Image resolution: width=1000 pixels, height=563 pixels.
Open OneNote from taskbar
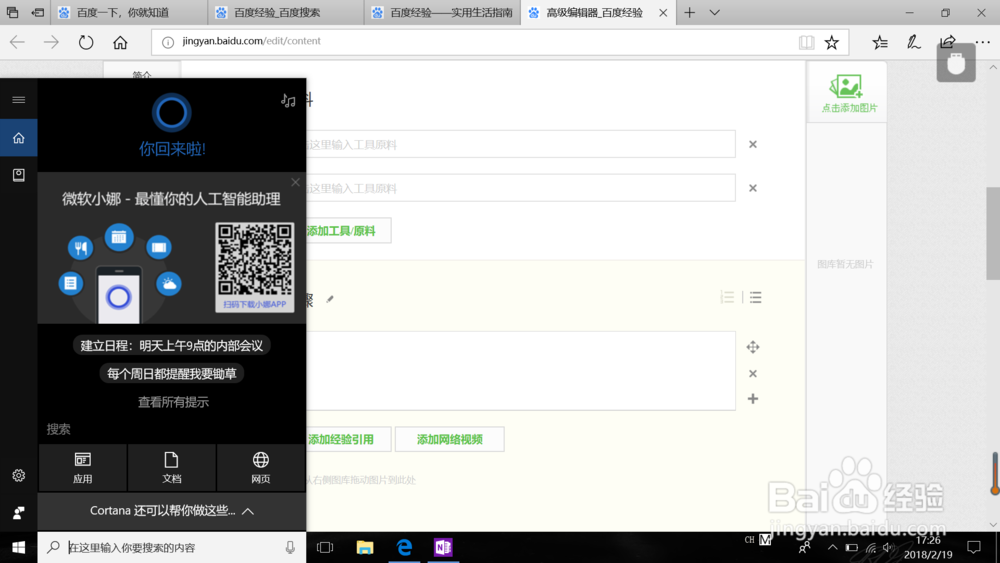[x=443, y=547]
